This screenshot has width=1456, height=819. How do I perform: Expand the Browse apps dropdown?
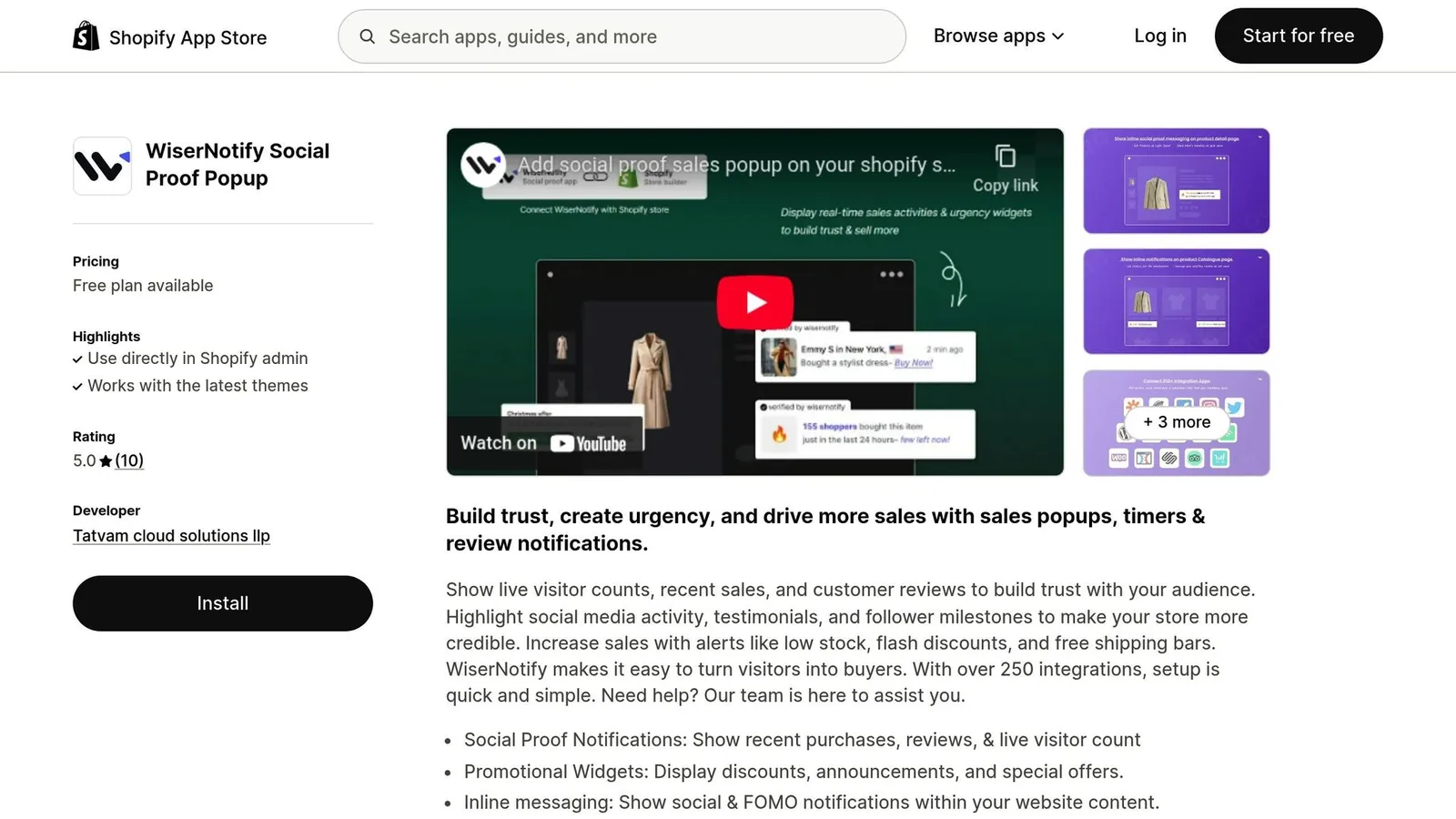pyautogui.click(x=998, y=36)
